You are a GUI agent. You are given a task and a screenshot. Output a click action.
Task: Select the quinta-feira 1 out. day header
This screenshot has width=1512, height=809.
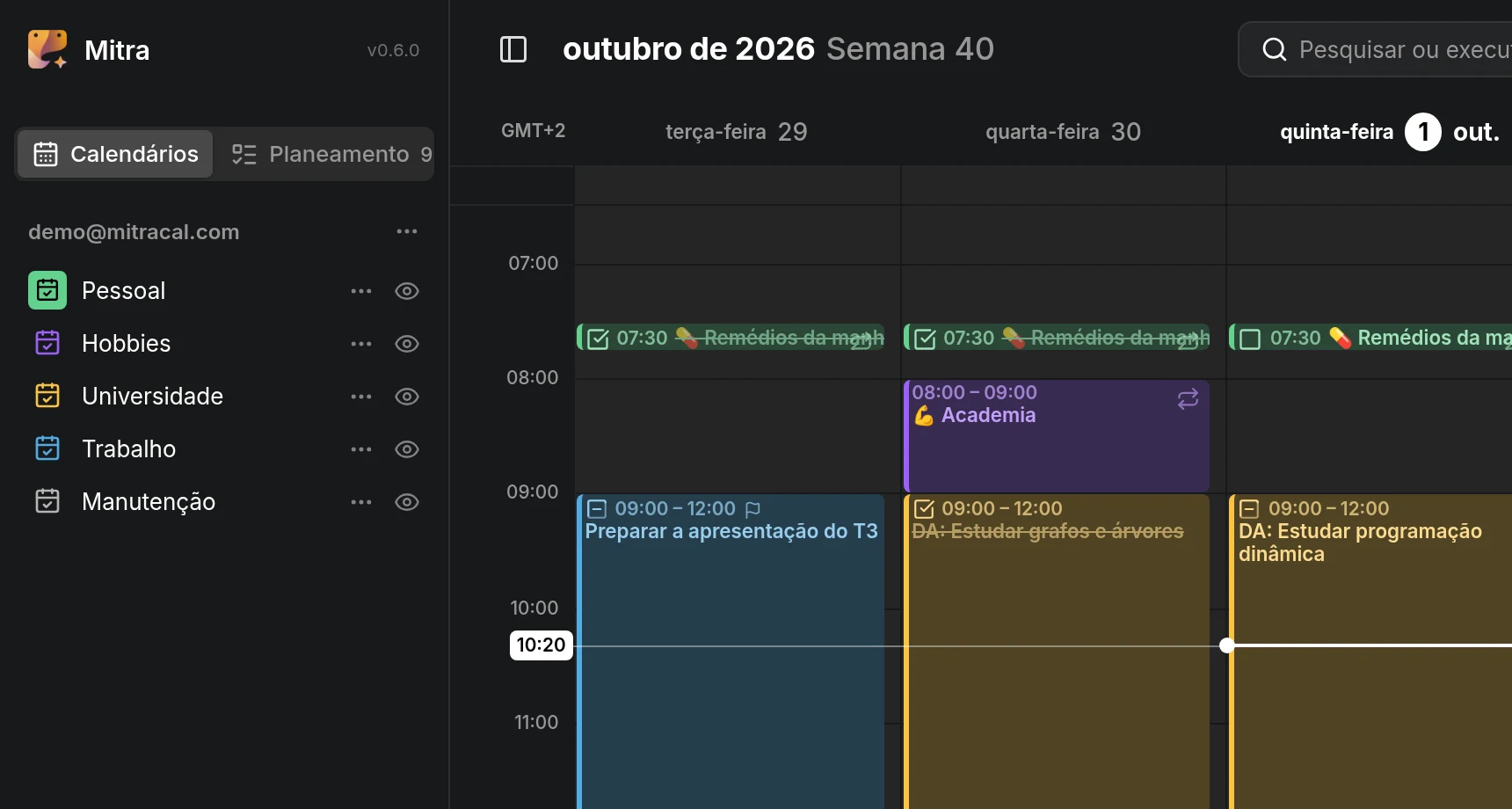click(1390, 132)
